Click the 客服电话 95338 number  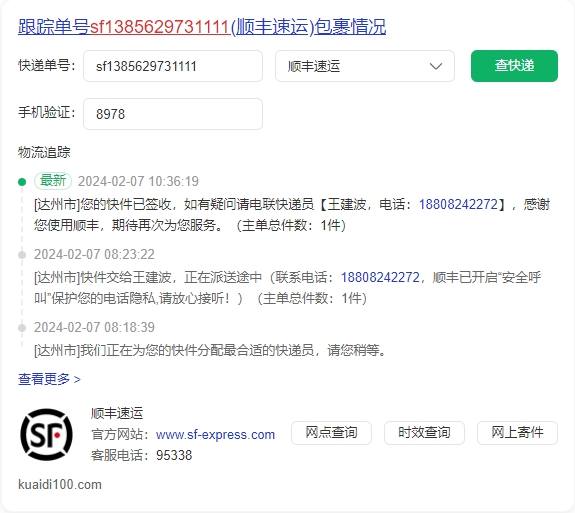click(174, 455)
